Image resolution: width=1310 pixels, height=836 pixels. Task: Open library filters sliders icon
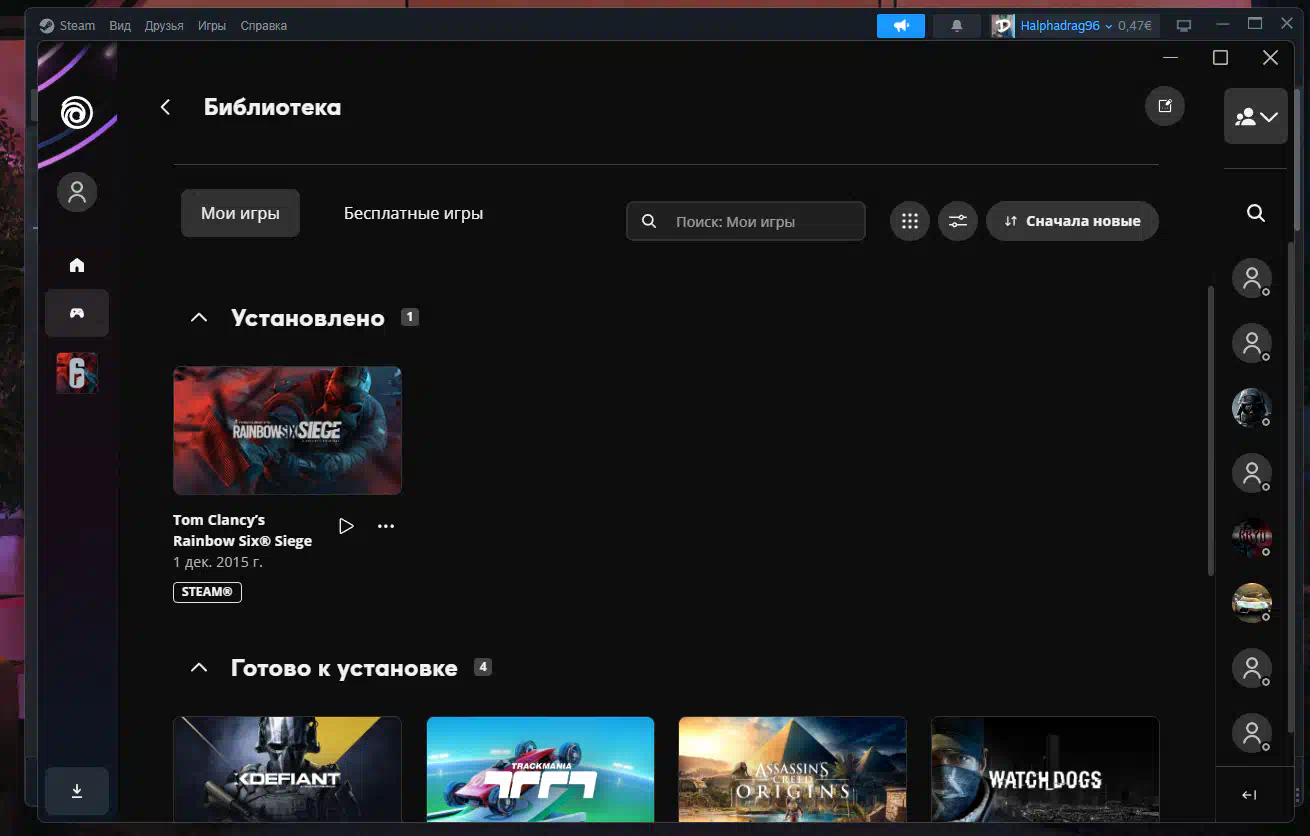pos(958,221)
